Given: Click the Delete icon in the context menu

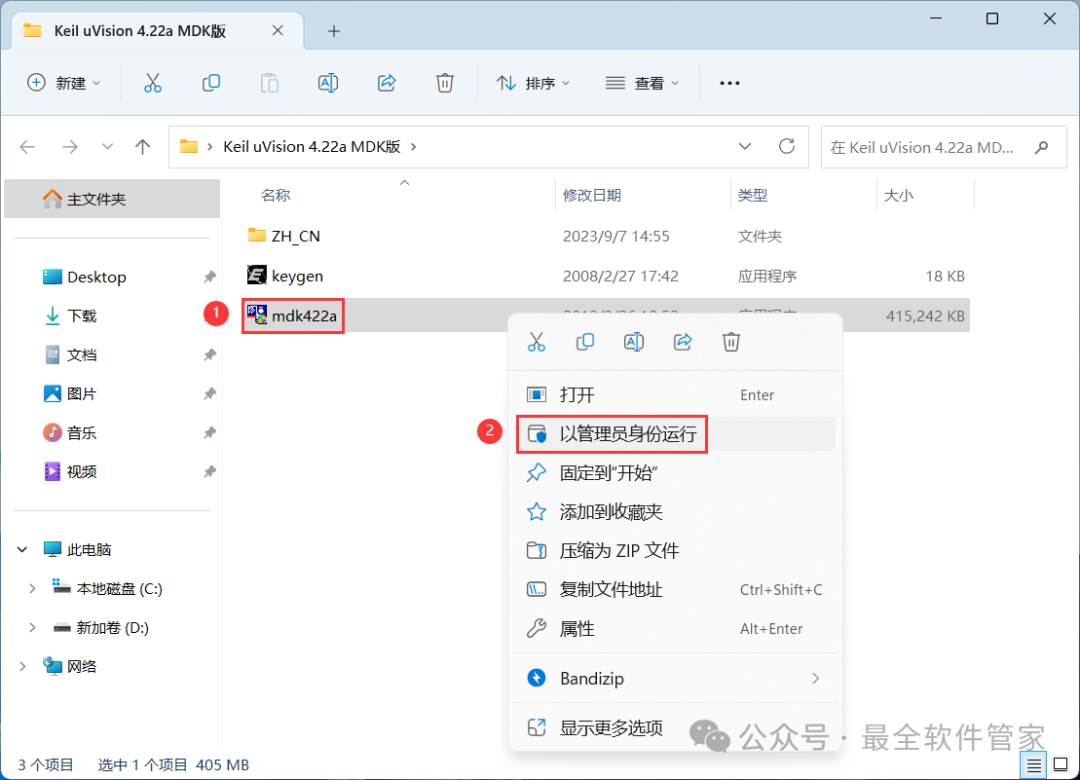Looking at the screenshot, I should 731,341.
